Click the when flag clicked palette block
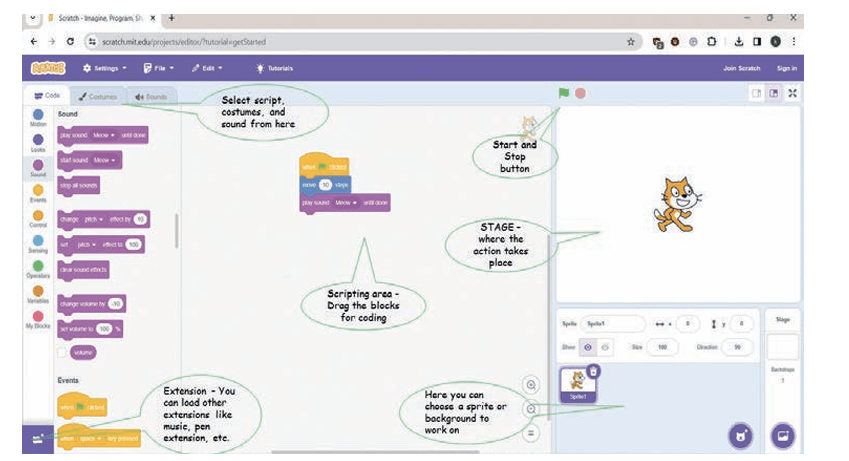Image resolution: width=849 pixels, height=461 pixels. (x=82, y=406)
